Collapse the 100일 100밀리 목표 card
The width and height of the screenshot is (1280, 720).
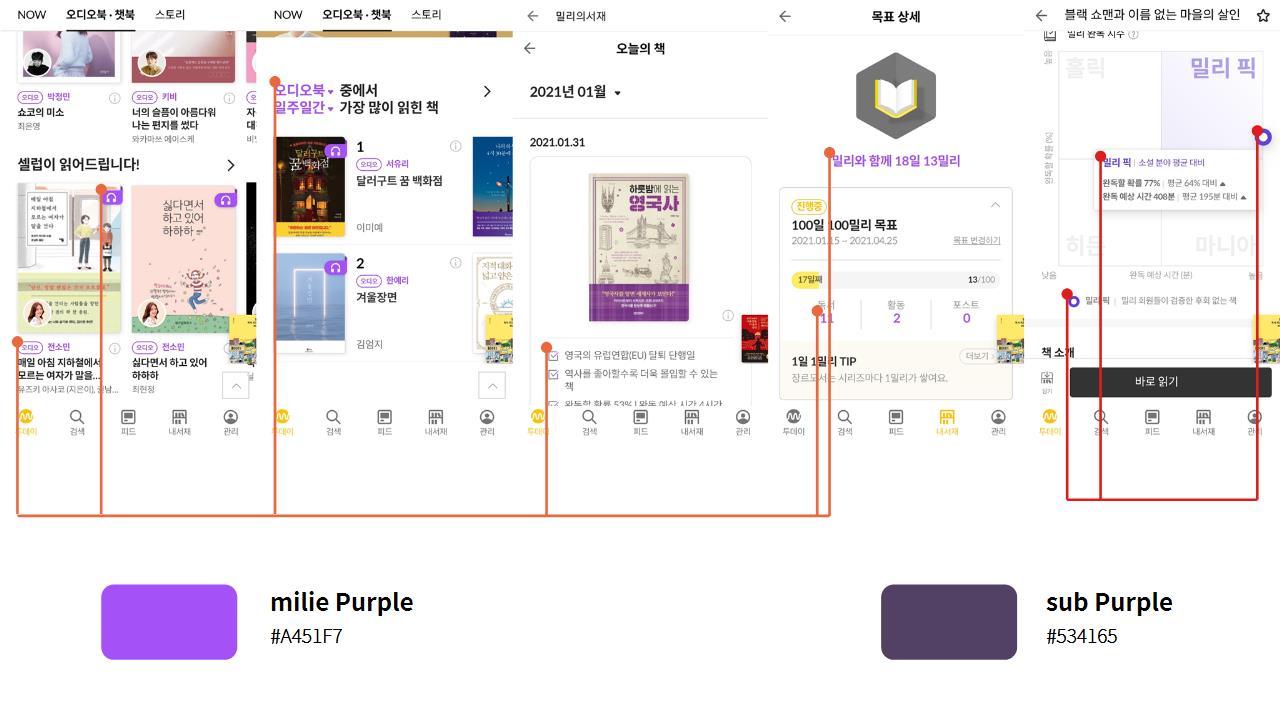pos(995,205)
